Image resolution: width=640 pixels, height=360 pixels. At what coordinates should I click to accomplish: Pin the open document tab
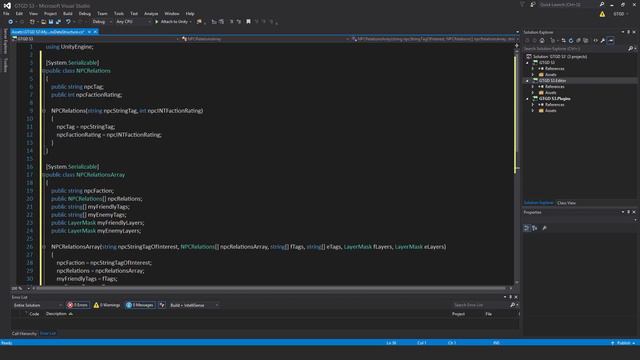coord(89,32)
